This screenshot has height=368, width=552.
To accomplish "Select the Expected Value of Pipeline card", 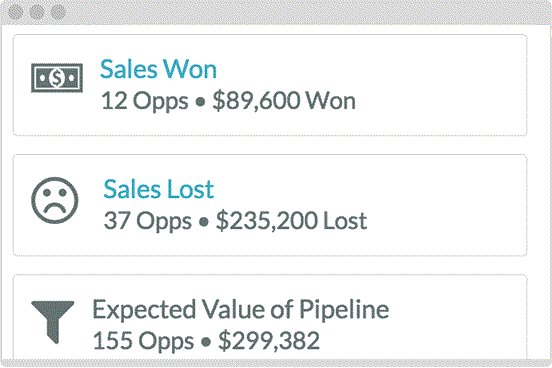I will click(270, 317).
